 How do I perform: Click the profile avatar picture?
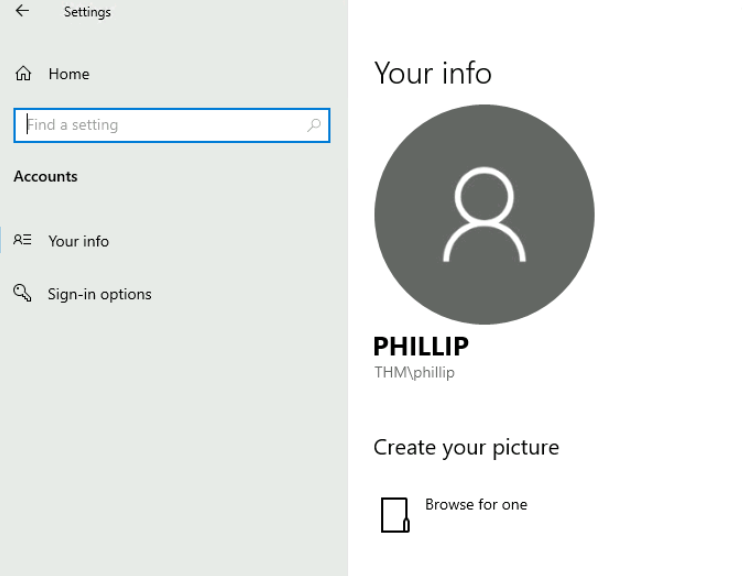tap(484, 214)
